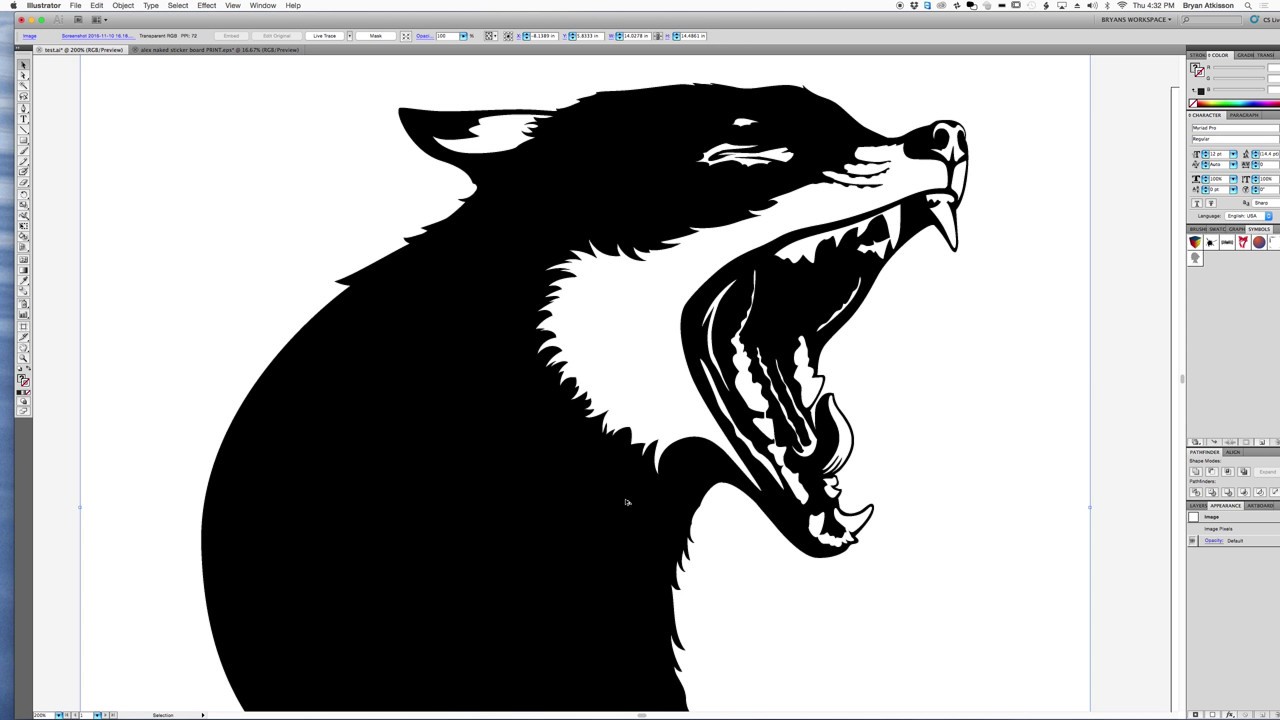Screen dimensions: 1280x720
Task: Open the Effect menu
Action: click(207, 5)
